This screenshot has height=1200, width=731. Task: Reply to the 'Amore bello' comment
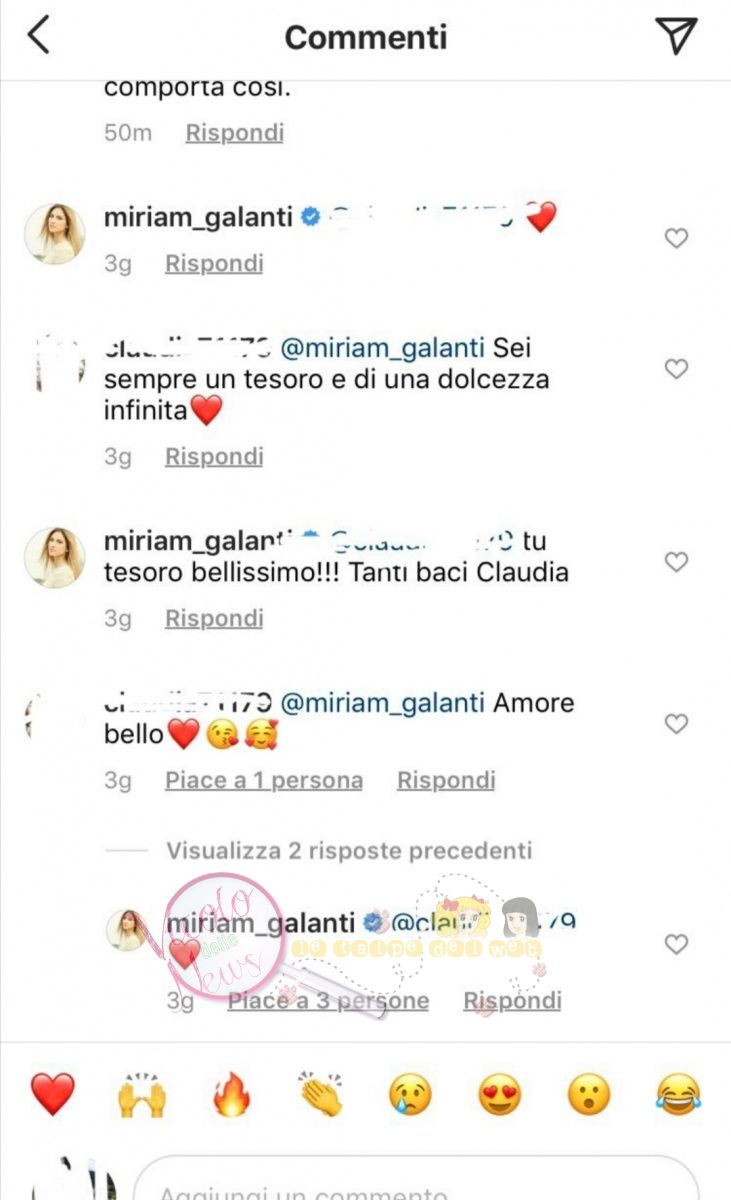[x=446, y=780]
